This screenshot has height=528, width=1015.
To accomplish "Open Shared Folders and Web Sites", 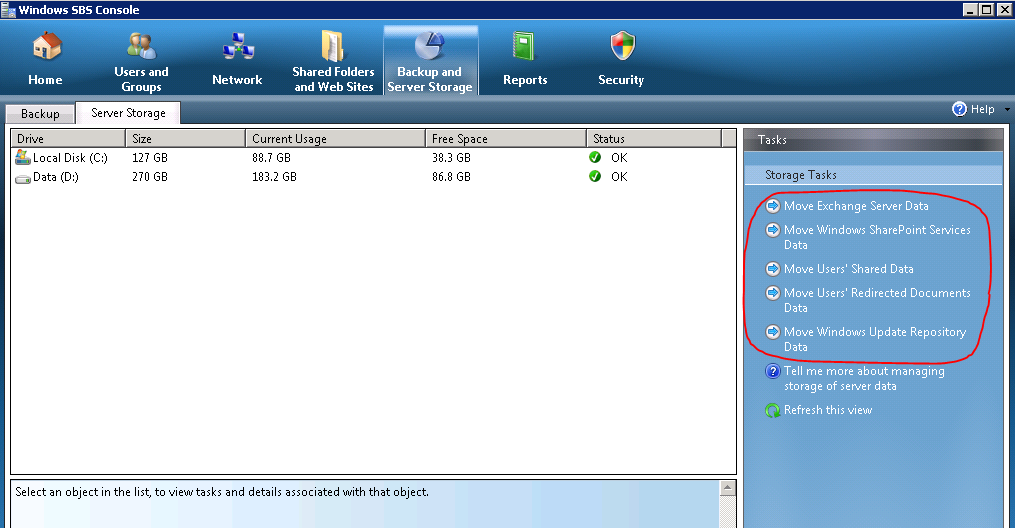I will 333,48.
